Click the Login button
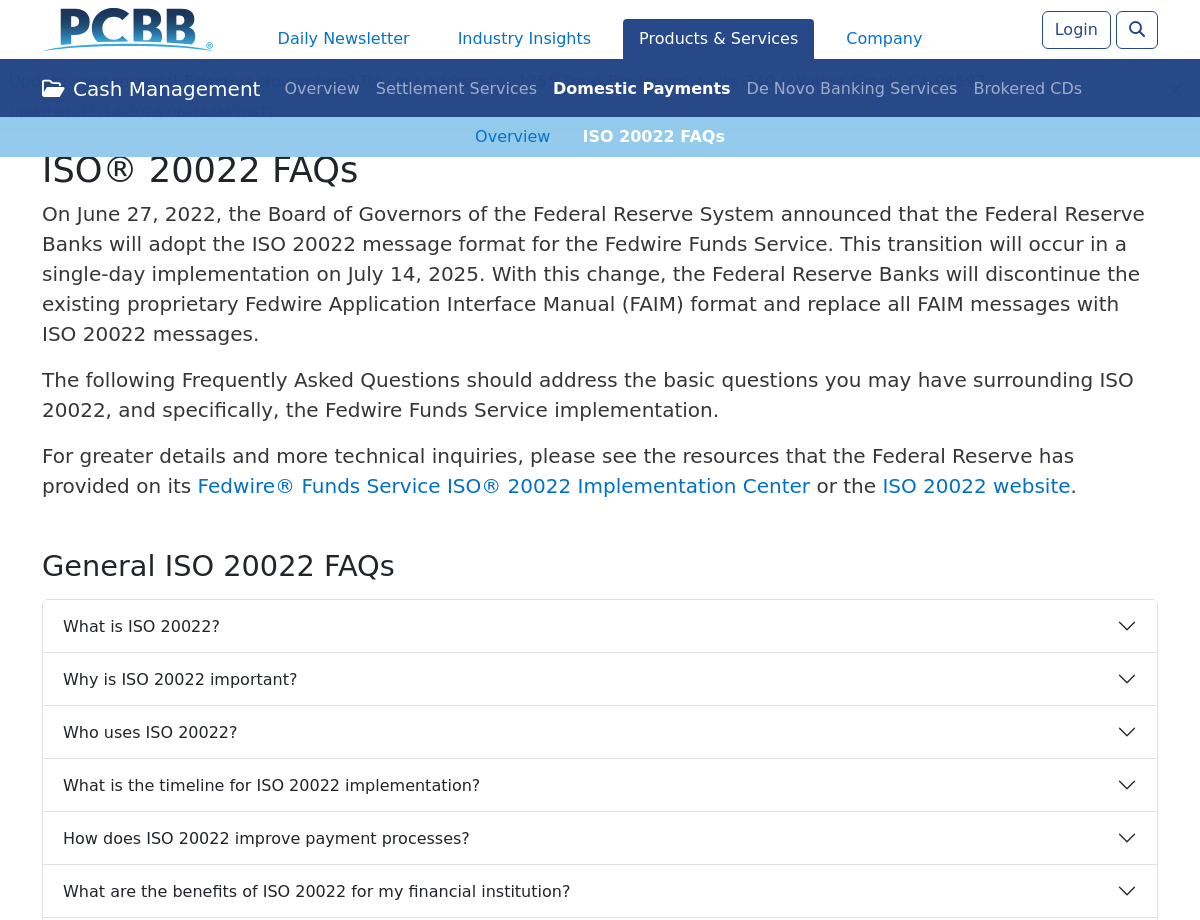The width and height of the screenshot is (1200, 920). (x=1075, y=30)
